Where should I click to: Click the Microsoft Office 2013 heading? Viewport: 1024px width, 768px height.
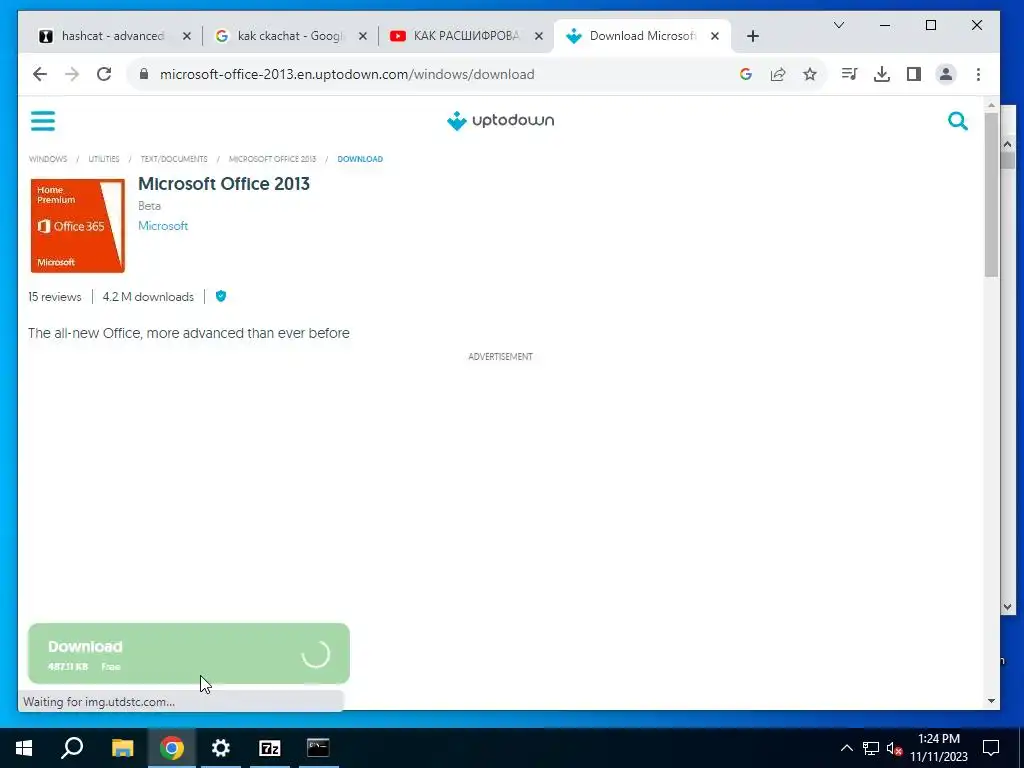click(x=223, y=184)
